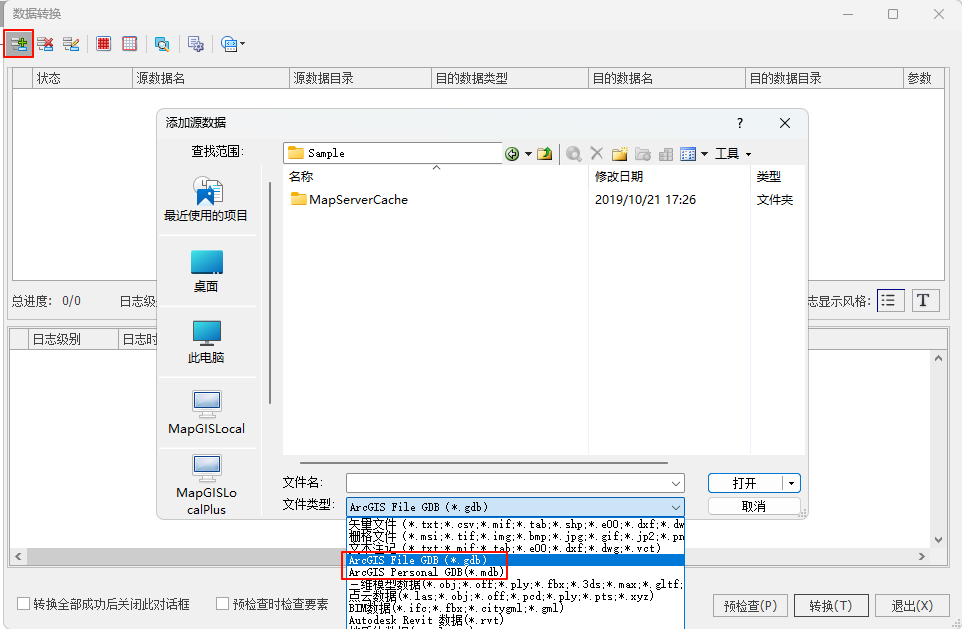Image resolution: width=962 pixels, height=629 pixels.
Task: Click the 目的数据类型 column header
Action: coord(509,79)
